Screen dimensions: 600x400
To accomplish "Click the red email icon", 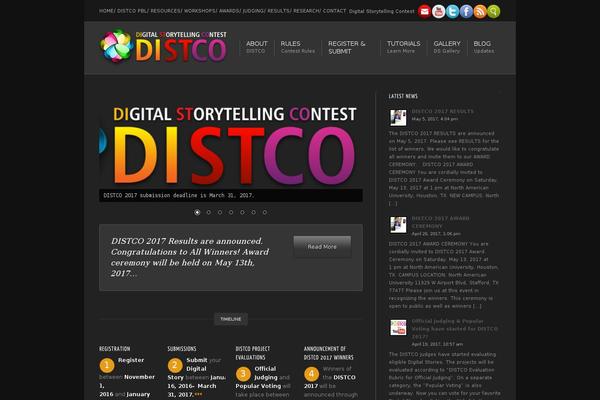I will (424, 11).
